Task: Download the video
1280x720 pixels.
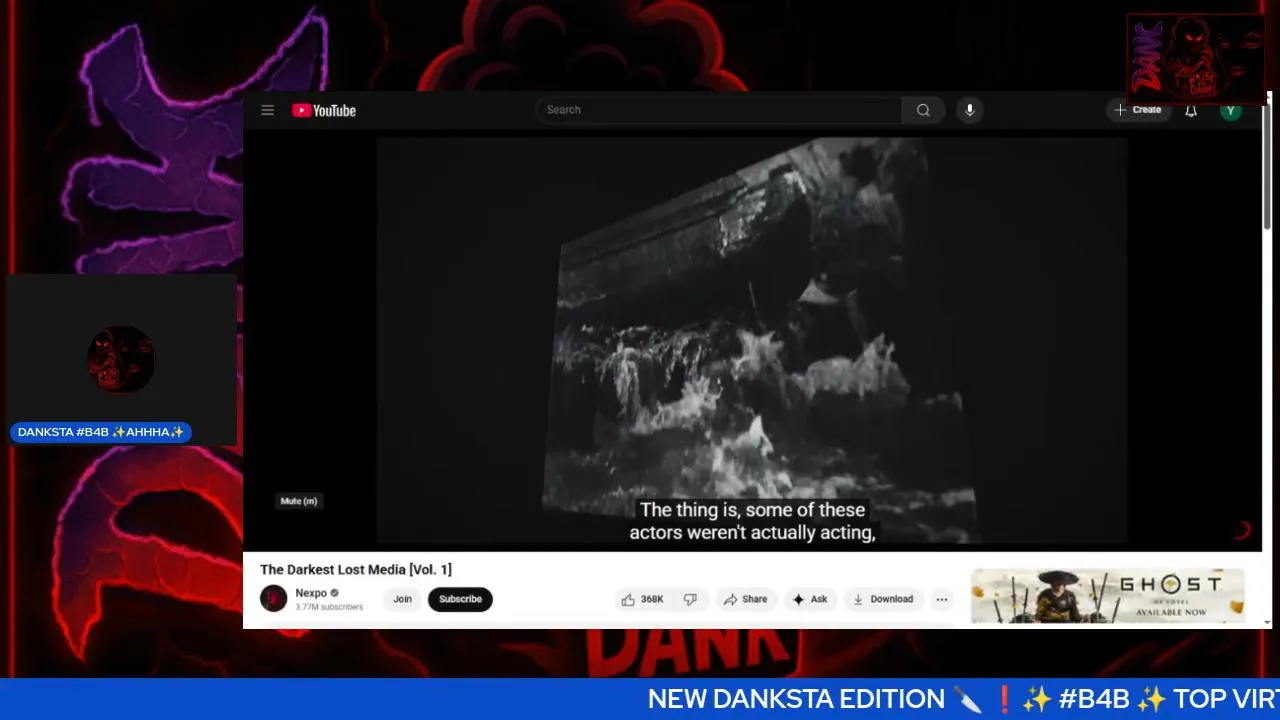Action: click(x=882, y=599)
